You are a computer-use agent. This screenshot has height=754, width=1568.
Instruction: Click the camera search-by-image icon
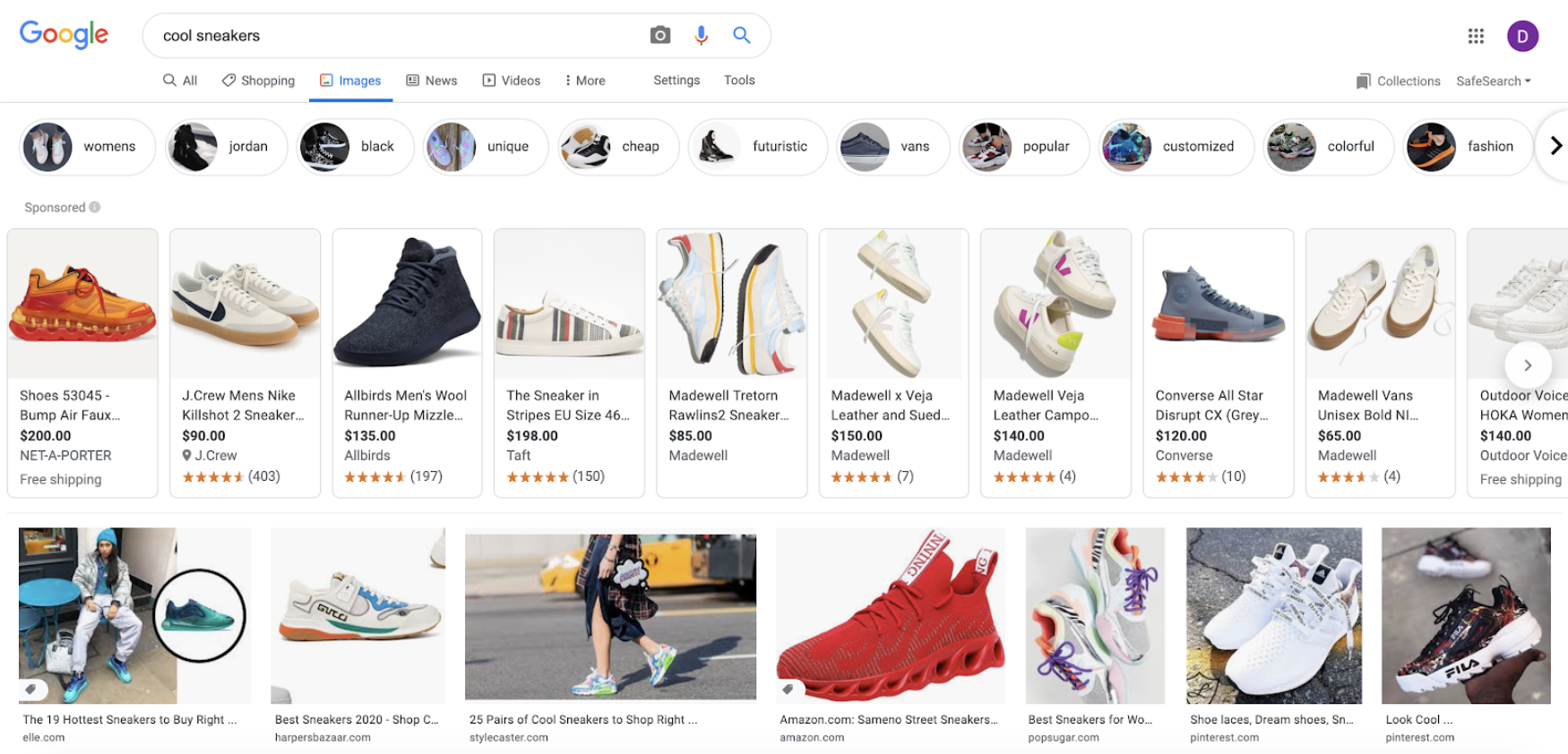(x=659, y=35)
